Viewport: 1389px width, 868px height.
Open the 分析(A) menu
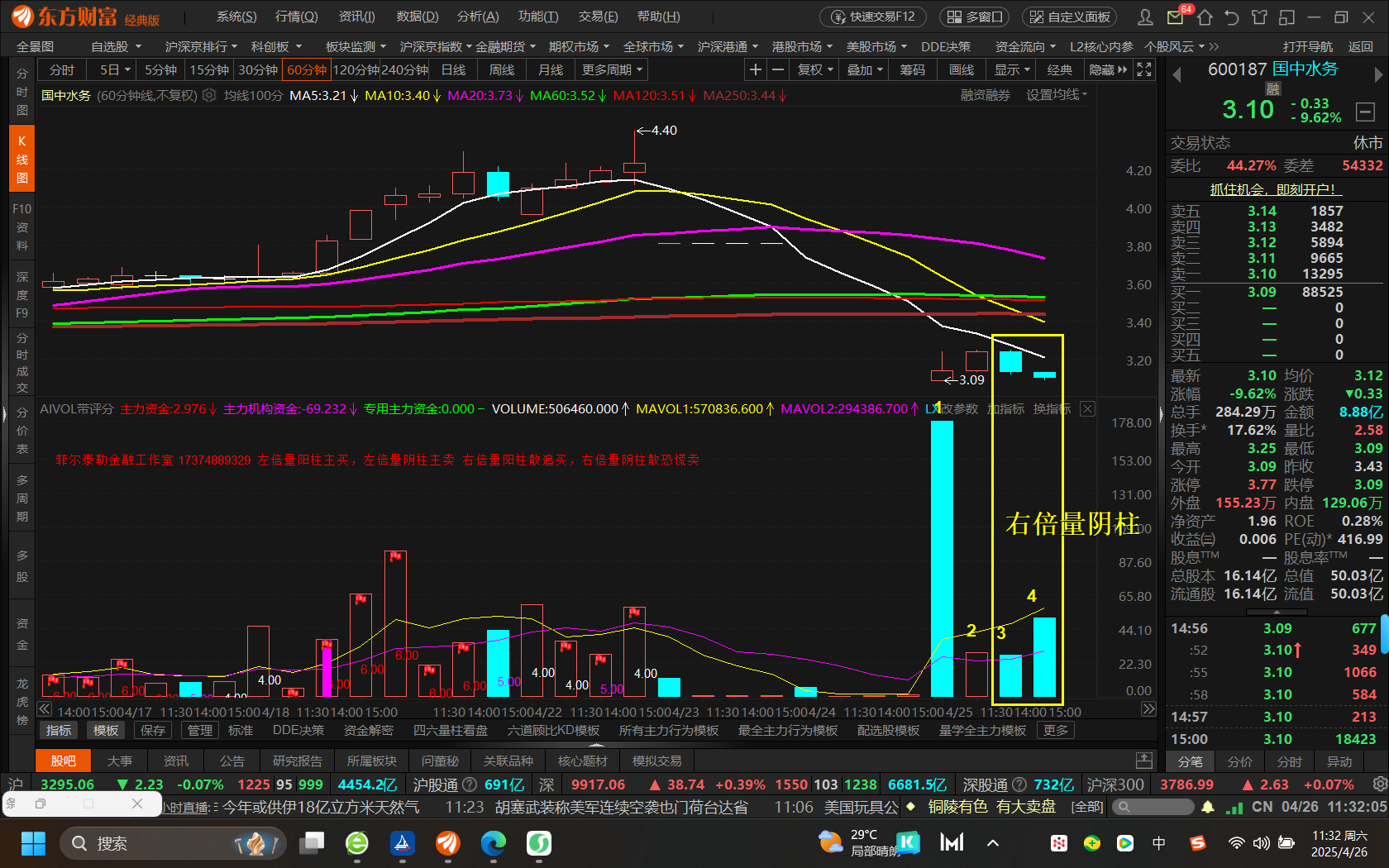(x=478, y=17)
